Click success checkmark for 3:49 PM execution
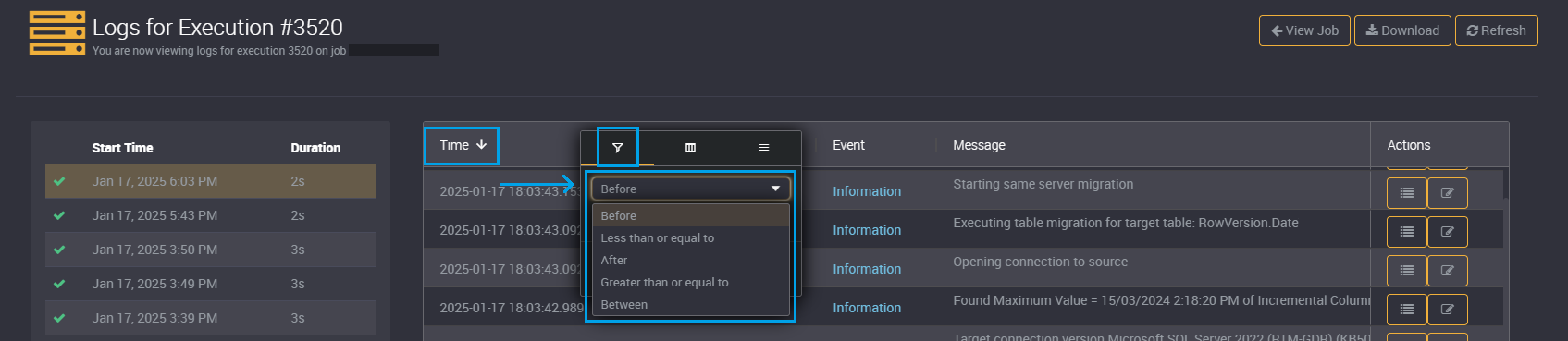The height and width of the screenshot is (341, 1568). (x=59, y=284)
